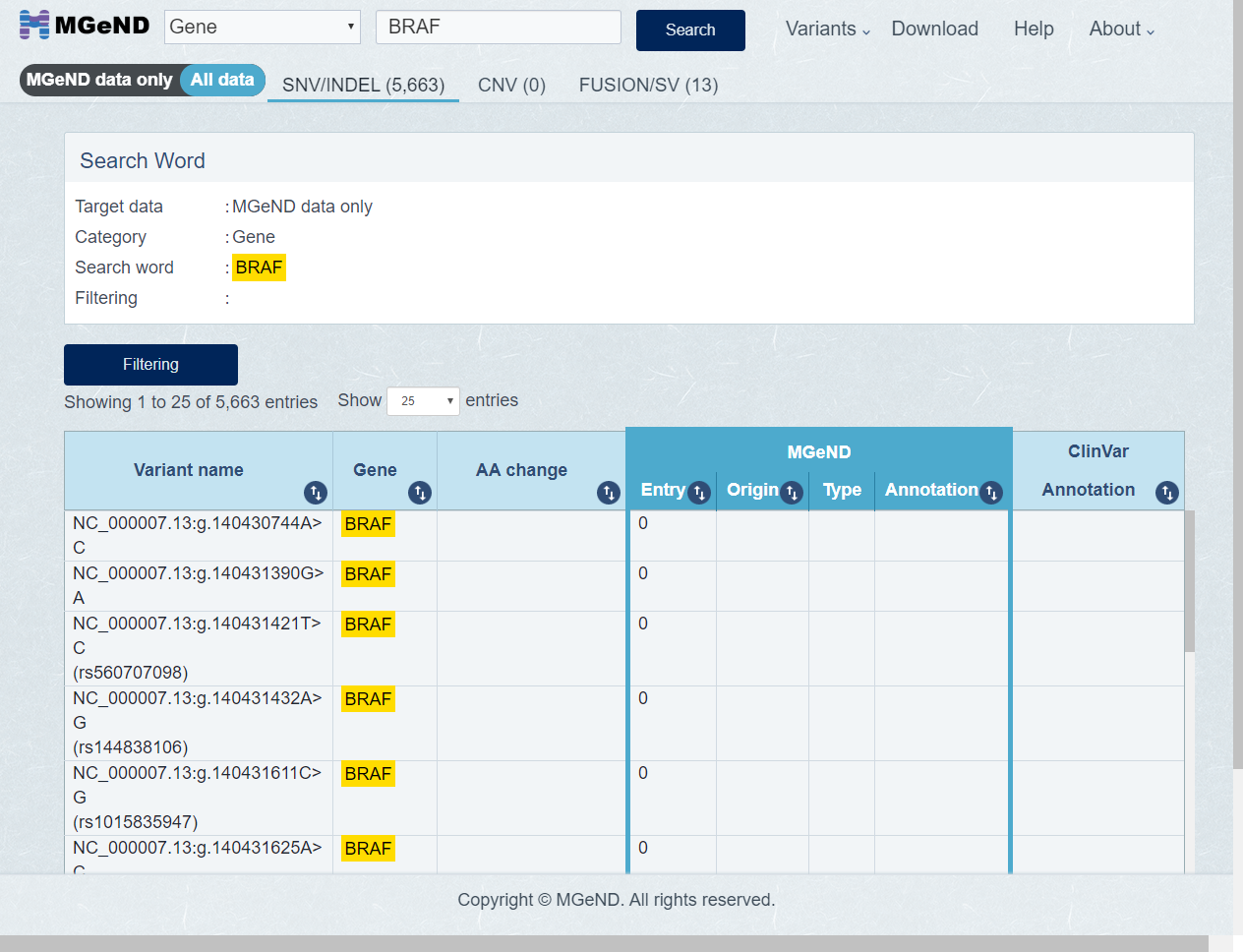This screenshot has height=952, width=1243.
Task: Click BRAF gene in 140430744A>C row
Action: click(x=368, y=524)
